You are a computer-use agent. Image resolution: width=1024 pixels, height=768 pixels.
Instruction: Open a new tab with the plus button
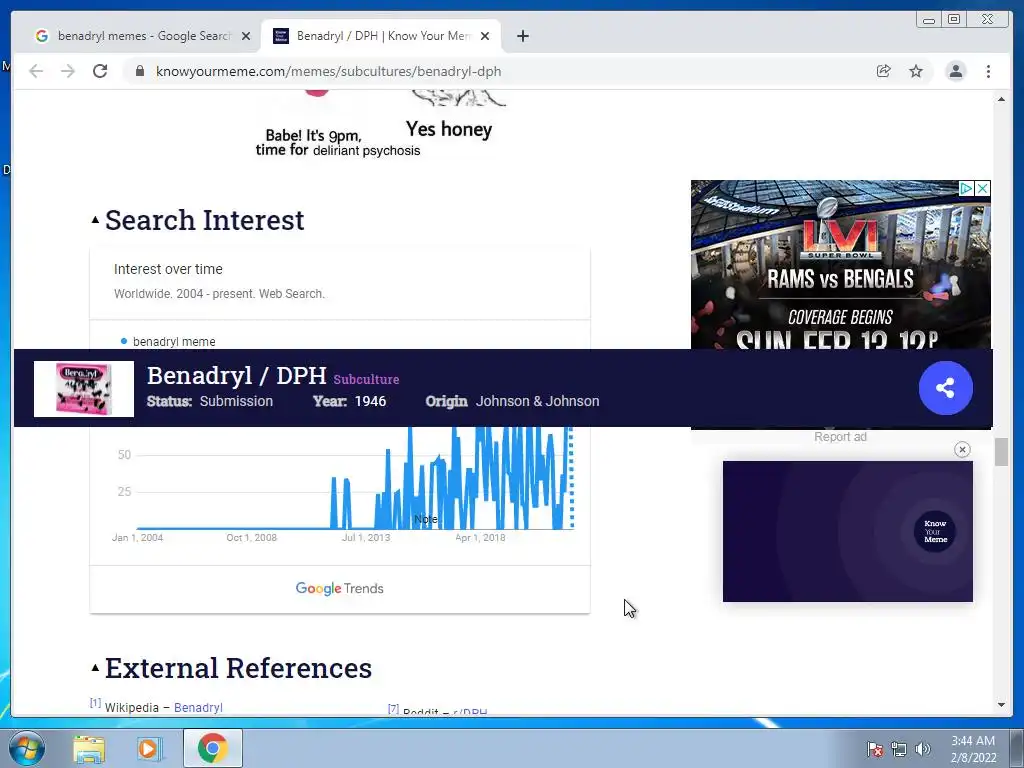tap(522, 36)
